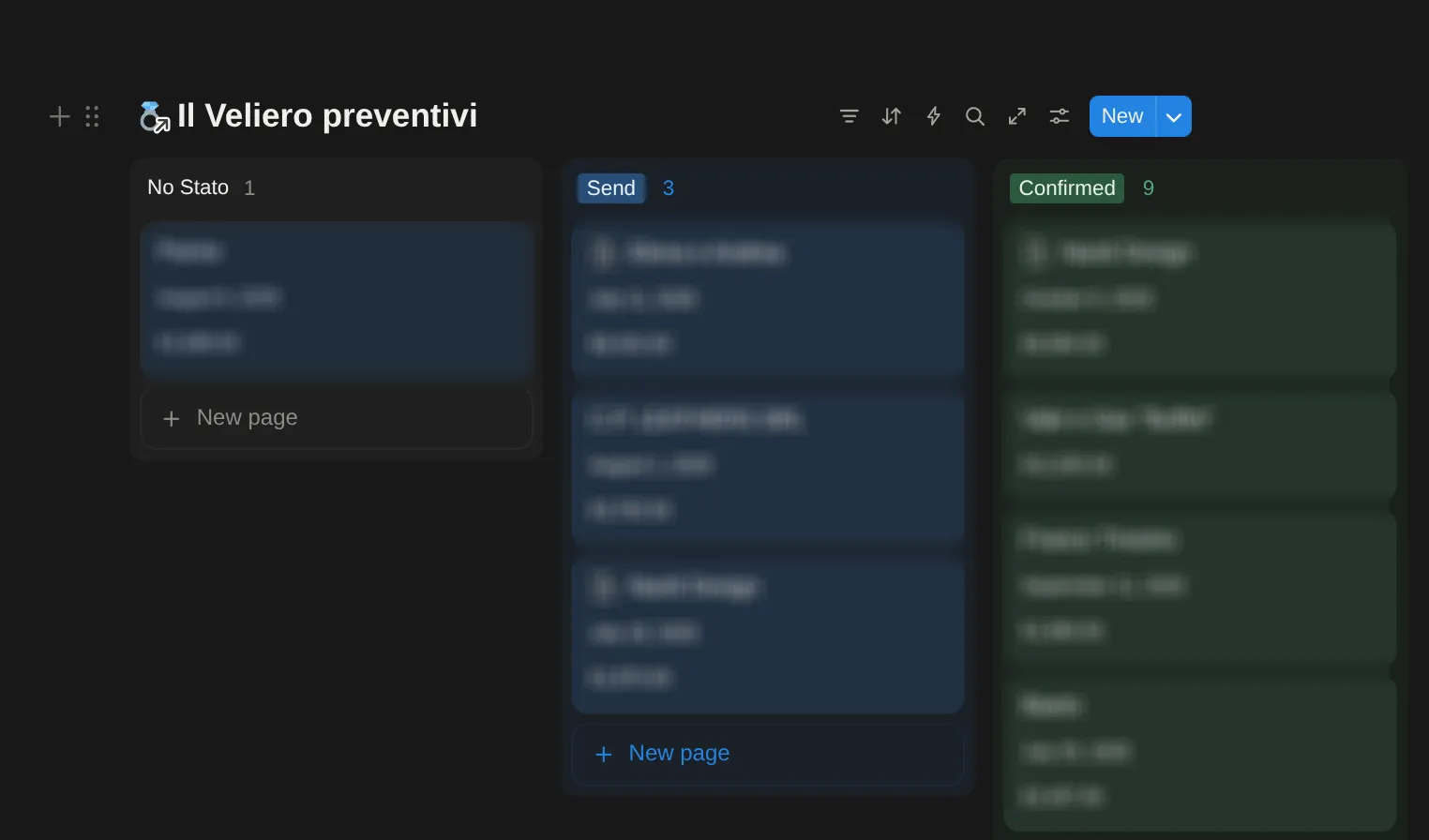Click the six-dot drag handle icon
The width and height of the screenshot is (1429, 840).
pos(92,116)
